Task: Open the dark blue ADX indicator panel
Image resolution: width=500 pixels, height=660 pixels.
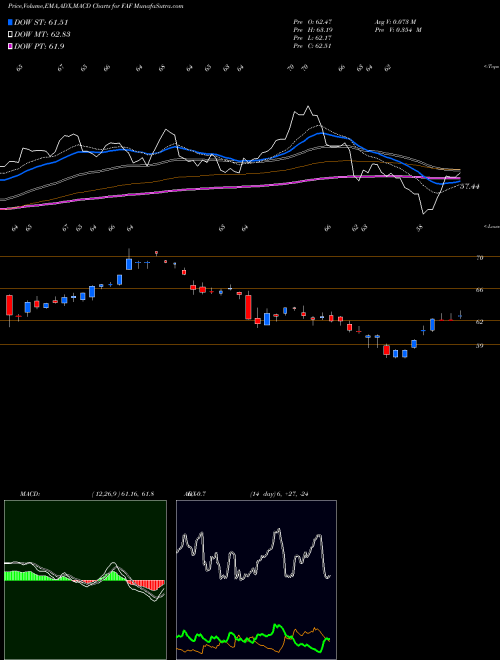Action: tap(256, 580)
